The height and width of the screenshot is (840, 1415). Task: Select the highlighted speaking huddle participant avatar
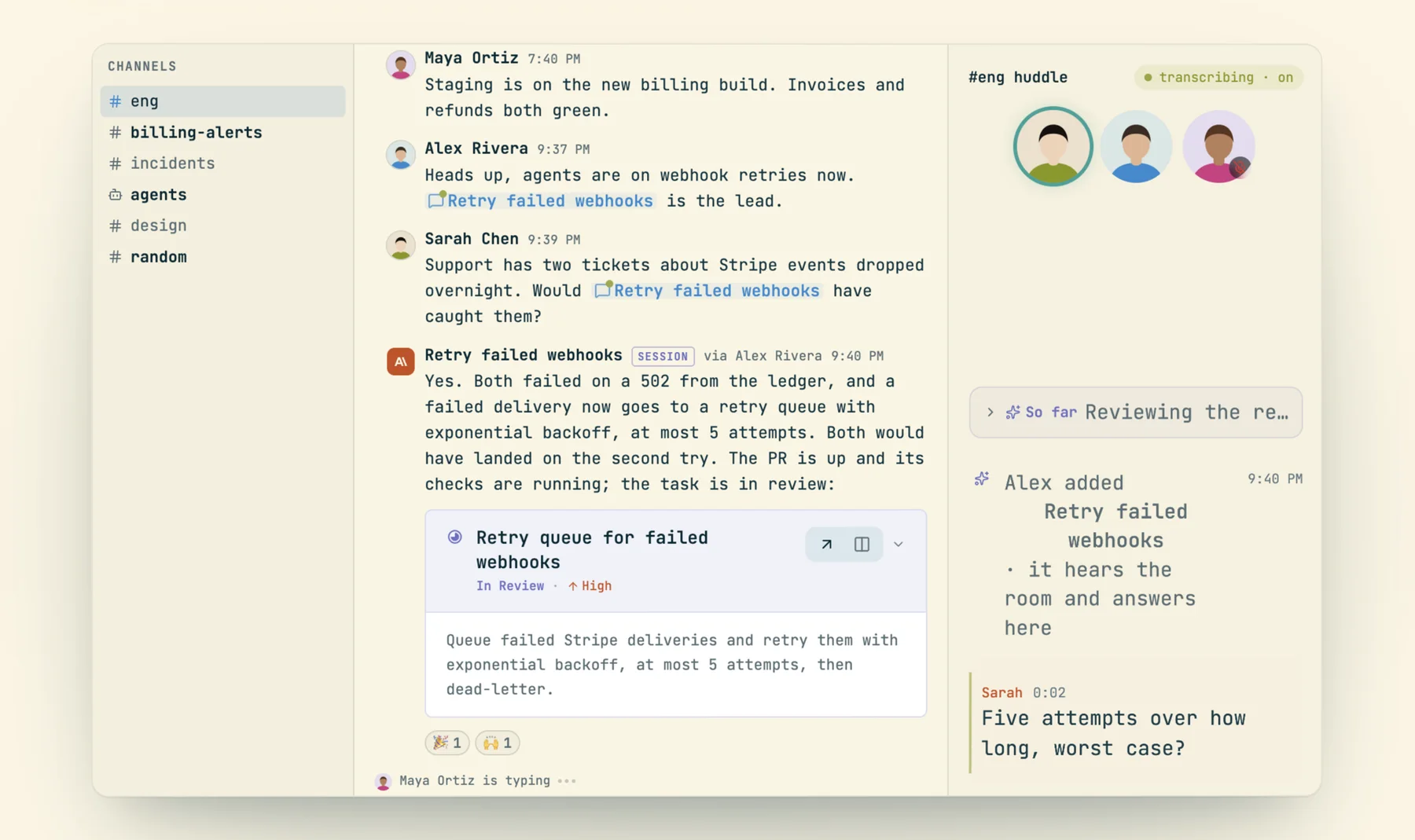[1053, 146]
